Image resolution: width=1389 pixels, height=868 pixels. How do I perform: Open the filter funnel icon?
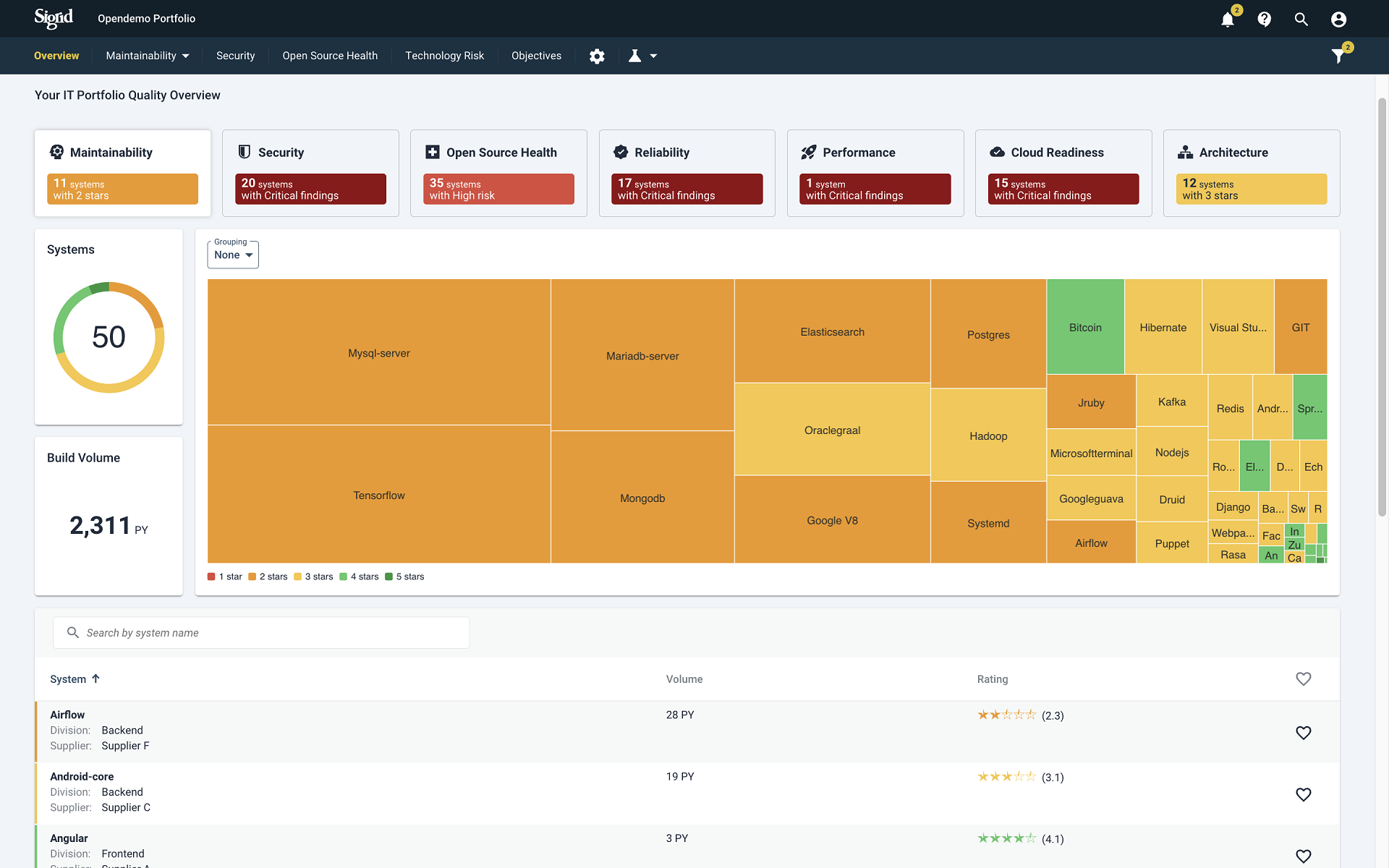(1338, 56)
